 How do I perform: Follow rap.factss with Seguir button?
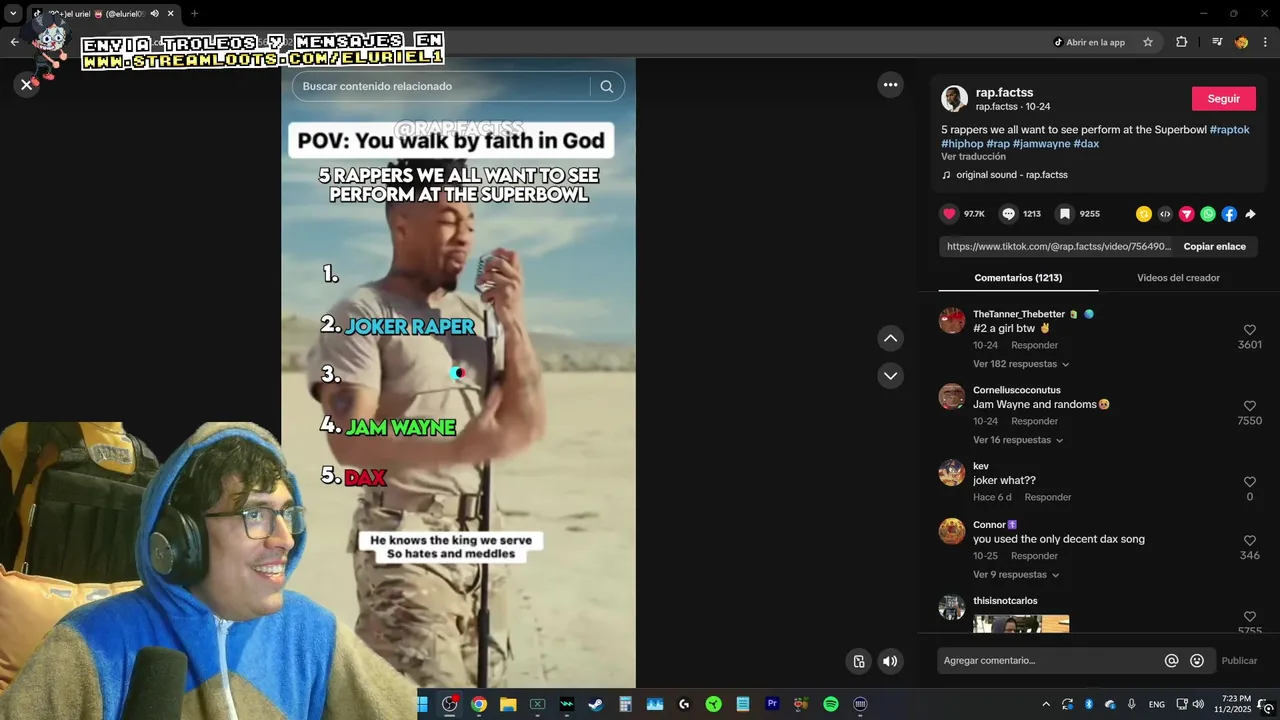1223,98
